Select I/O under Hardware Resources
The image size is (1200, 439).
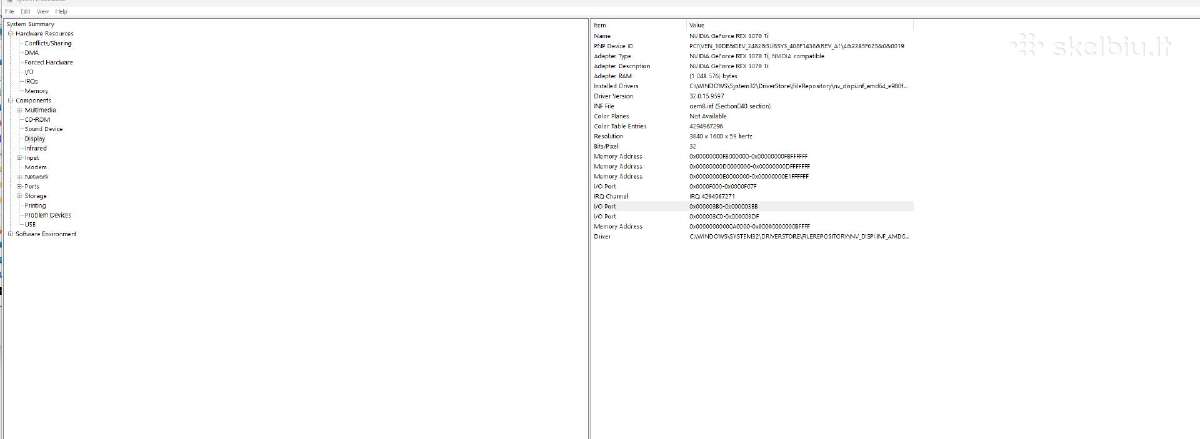29,72
